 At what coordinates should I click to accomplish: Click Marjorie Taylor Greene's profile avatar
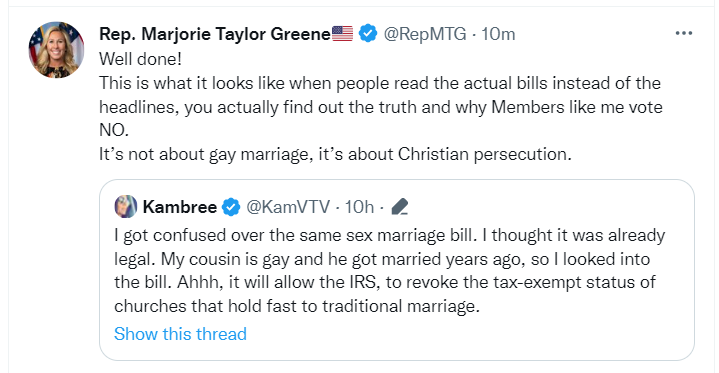pyautogui.click(x=56, y=50)
